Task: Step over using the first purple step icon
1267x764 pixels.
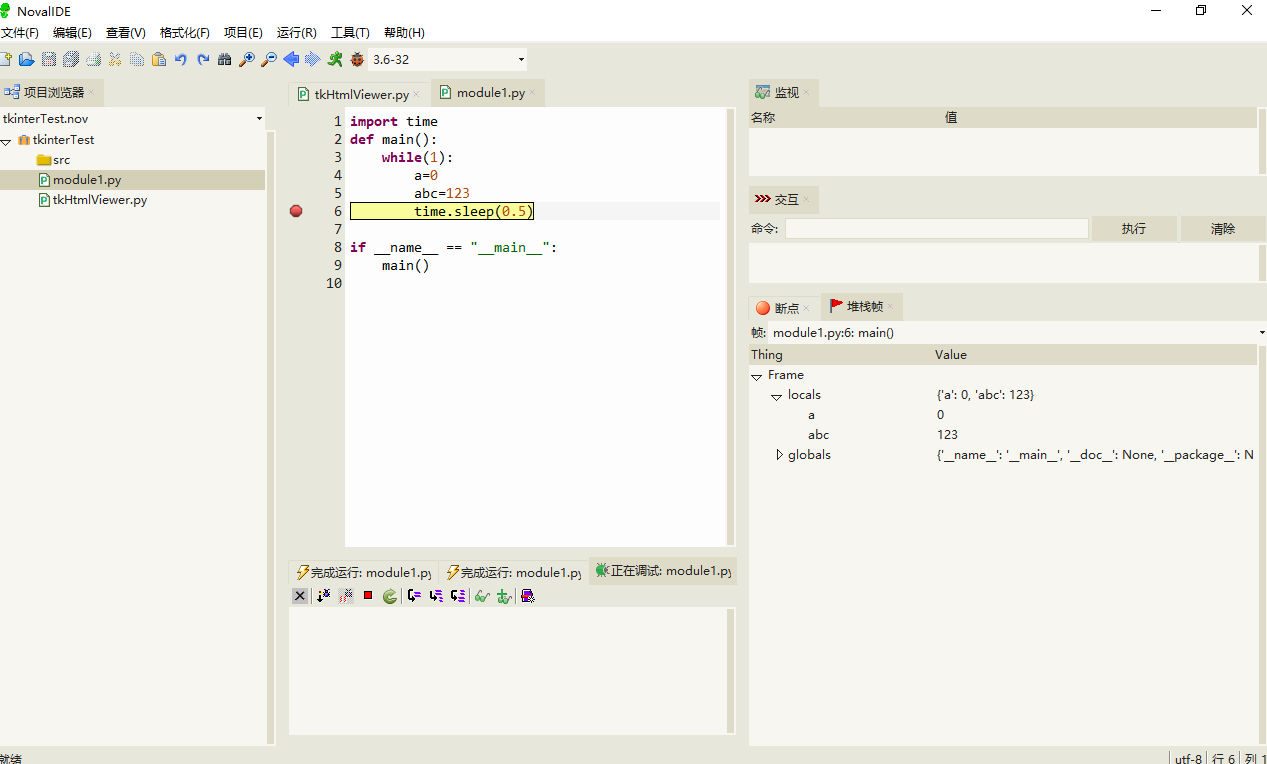Action: [414, 595]
